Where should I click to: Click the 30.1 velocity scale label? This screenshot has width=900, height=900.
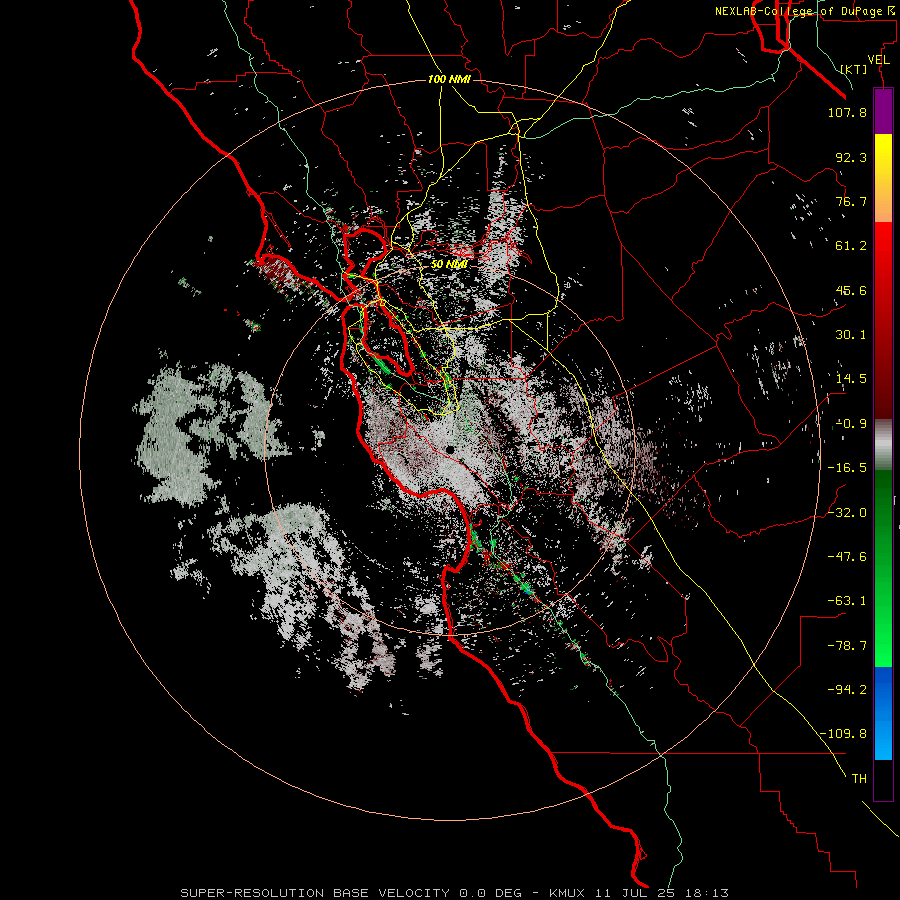coord(851,335)
